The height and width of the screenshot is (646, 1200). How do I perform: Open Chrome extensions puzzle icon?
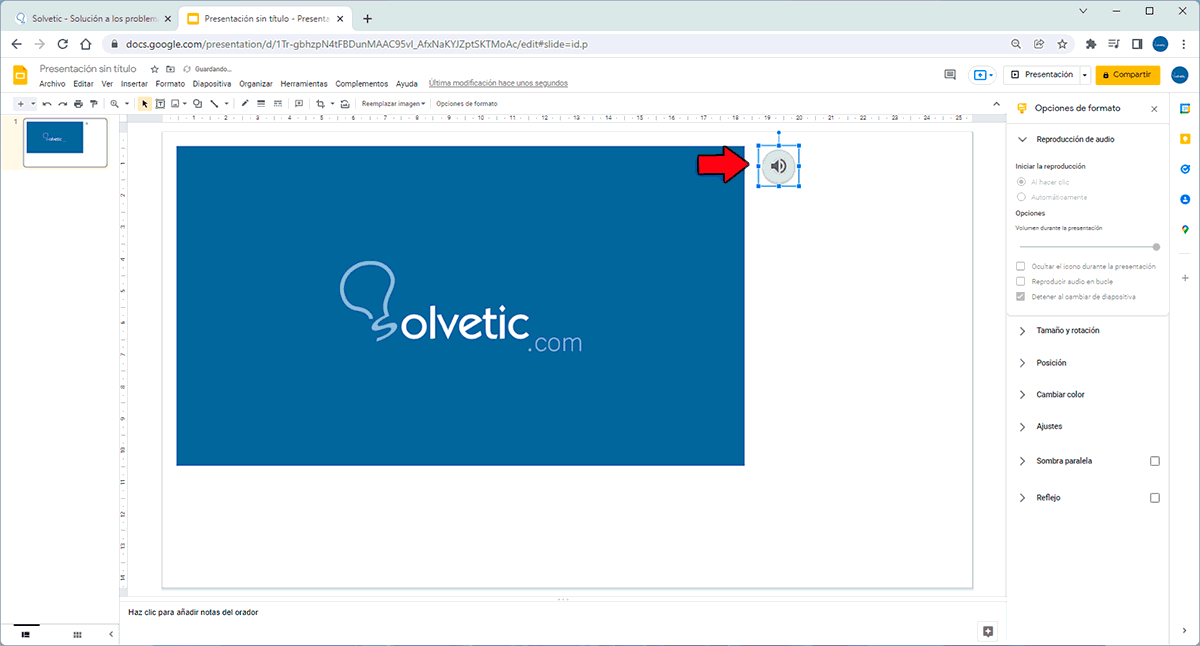click(1091, 44)
